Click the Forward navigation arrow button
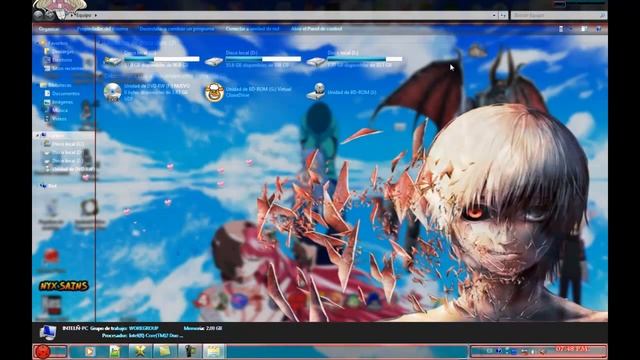 pyautogui.click(x=49, y=15)
